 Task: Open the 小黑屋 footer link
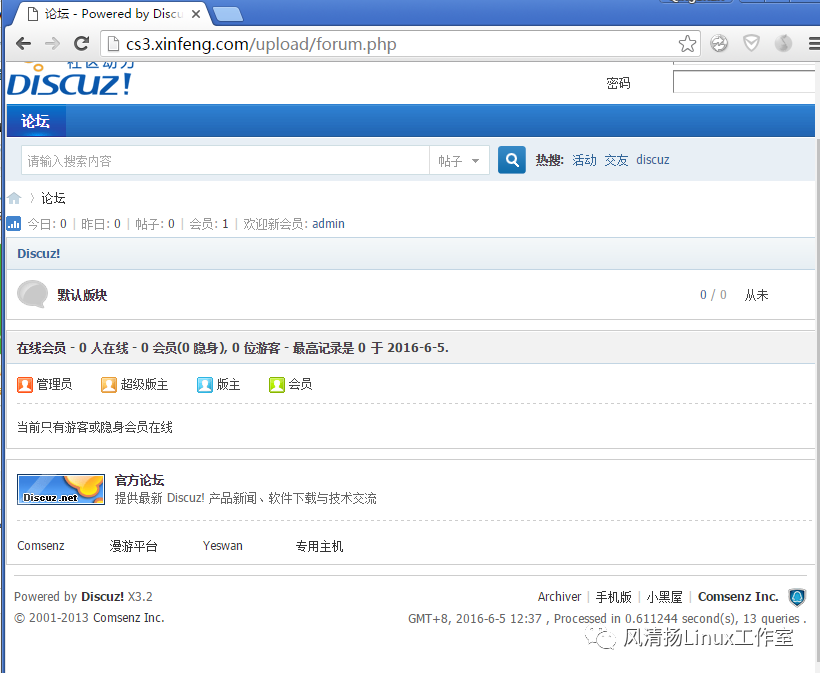[665, 597]
